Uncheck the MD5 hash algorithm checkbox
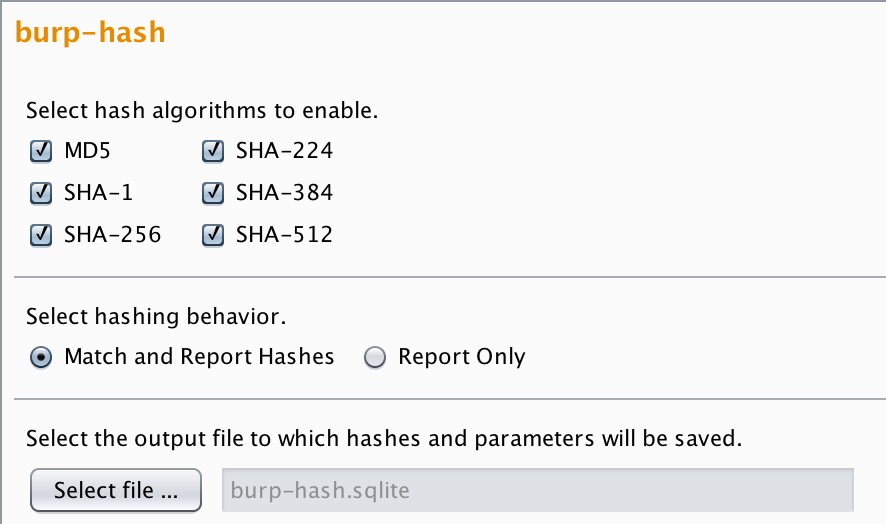The height and width of the screenshot is (524, 886). 42,152
